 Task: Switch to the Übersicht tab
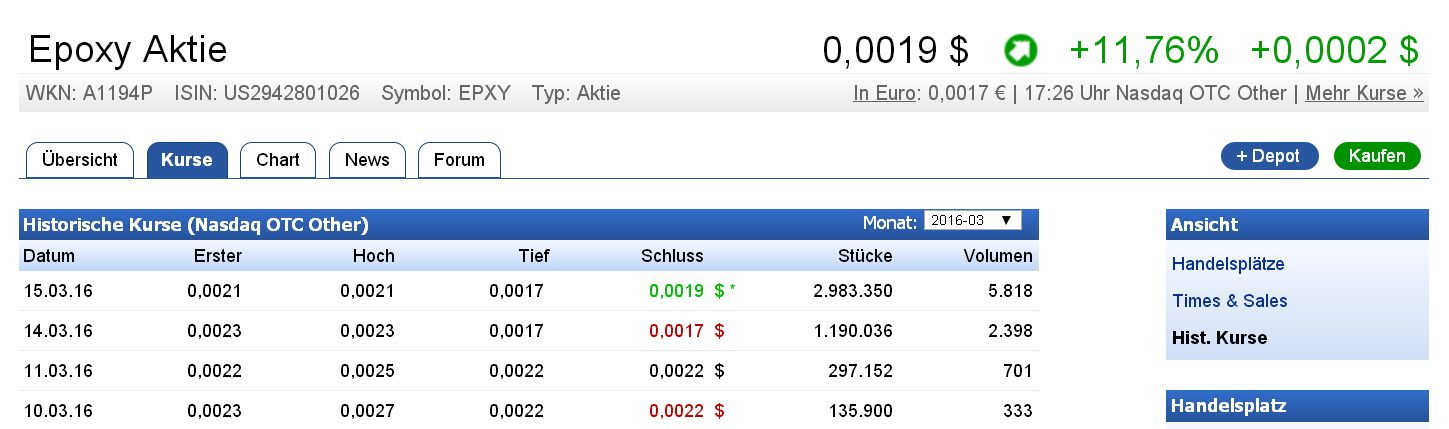80,160
